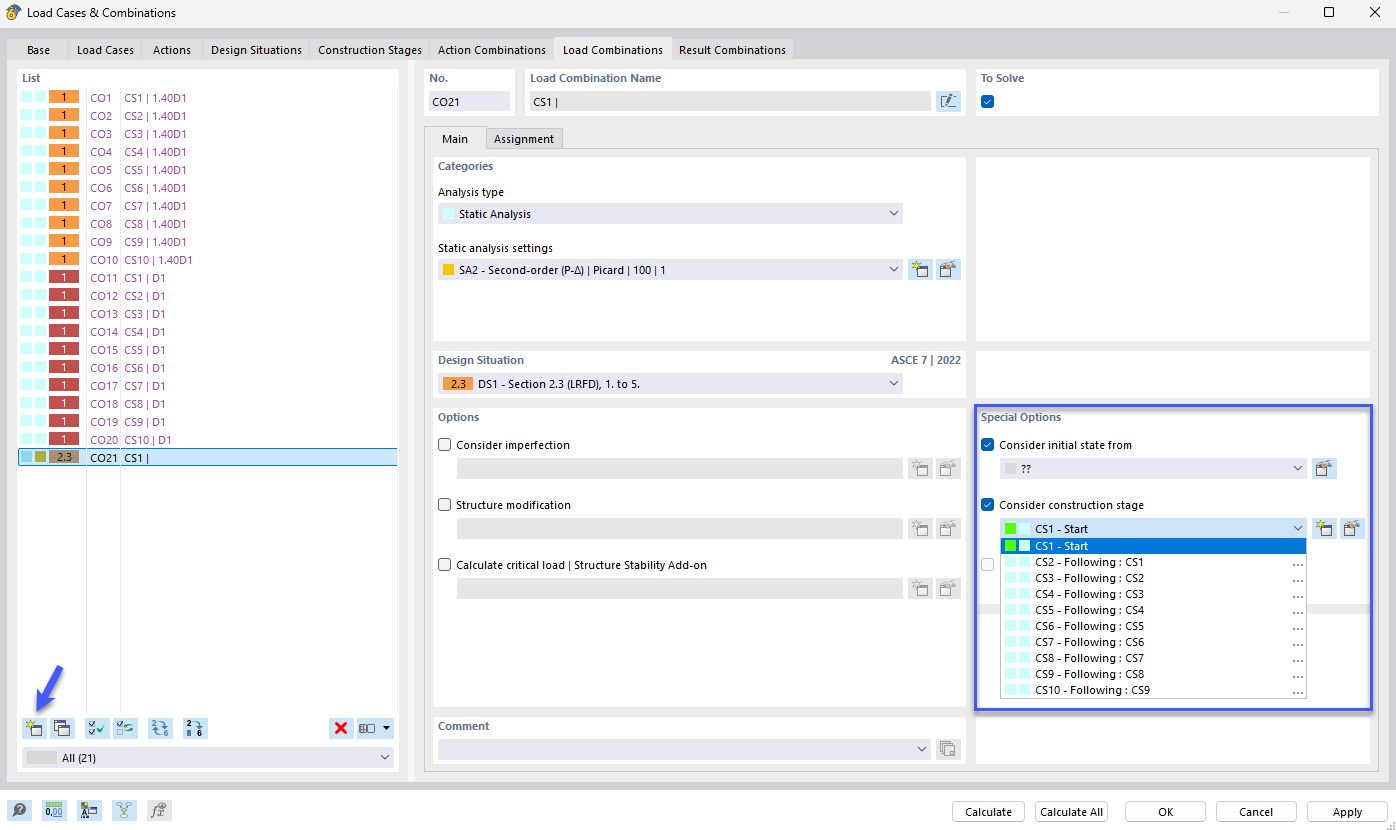Open the initial state '??' dropdown
The height and width of the screenshot is (830, 1396).
[1153, 468]
